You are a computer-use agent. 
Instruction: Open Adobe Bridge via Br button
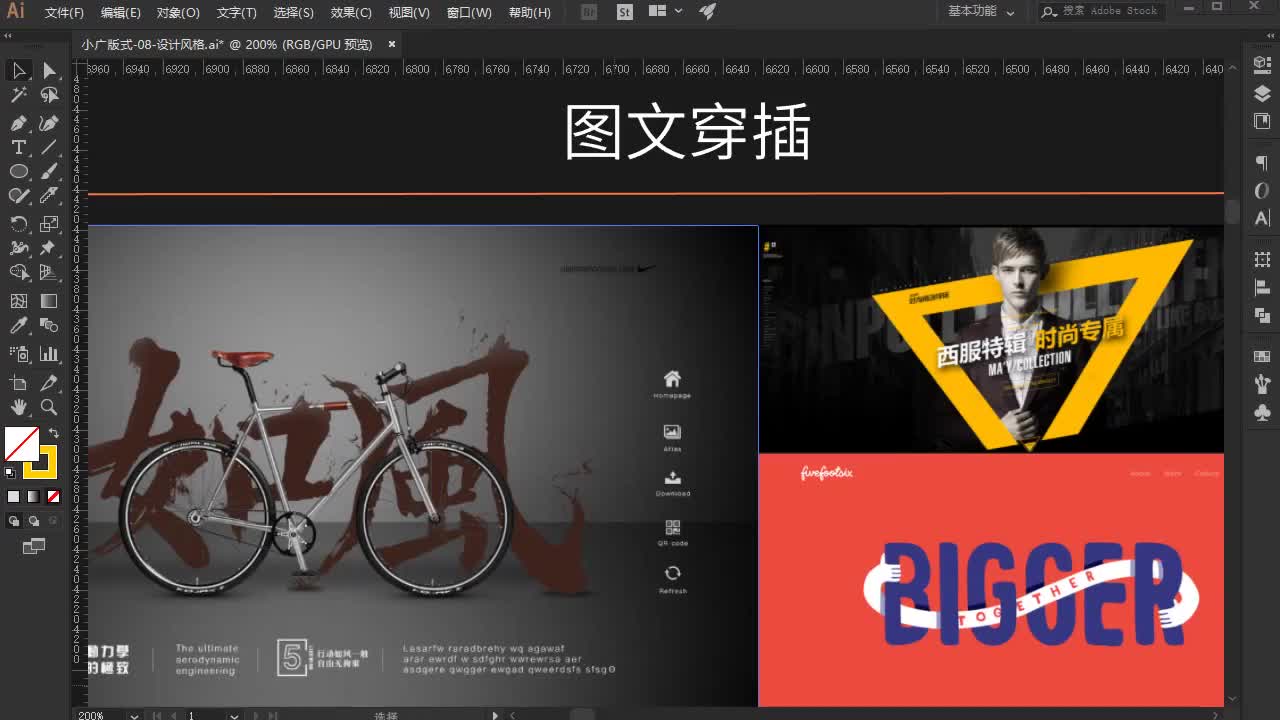pyautogui.click(x=589, y=12)
